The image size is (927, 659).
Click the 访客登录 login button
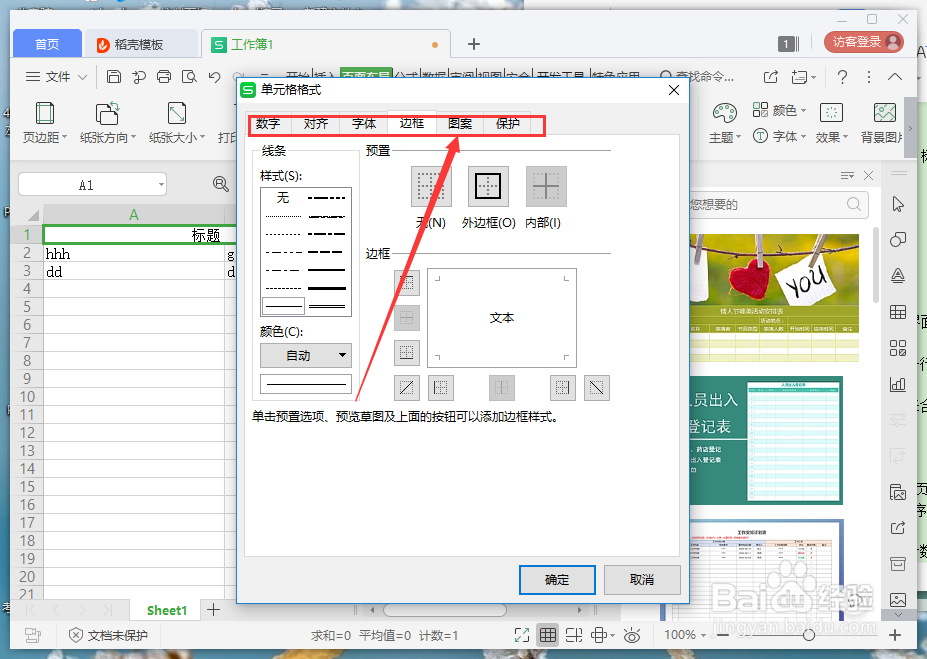(x=864, y=42)
